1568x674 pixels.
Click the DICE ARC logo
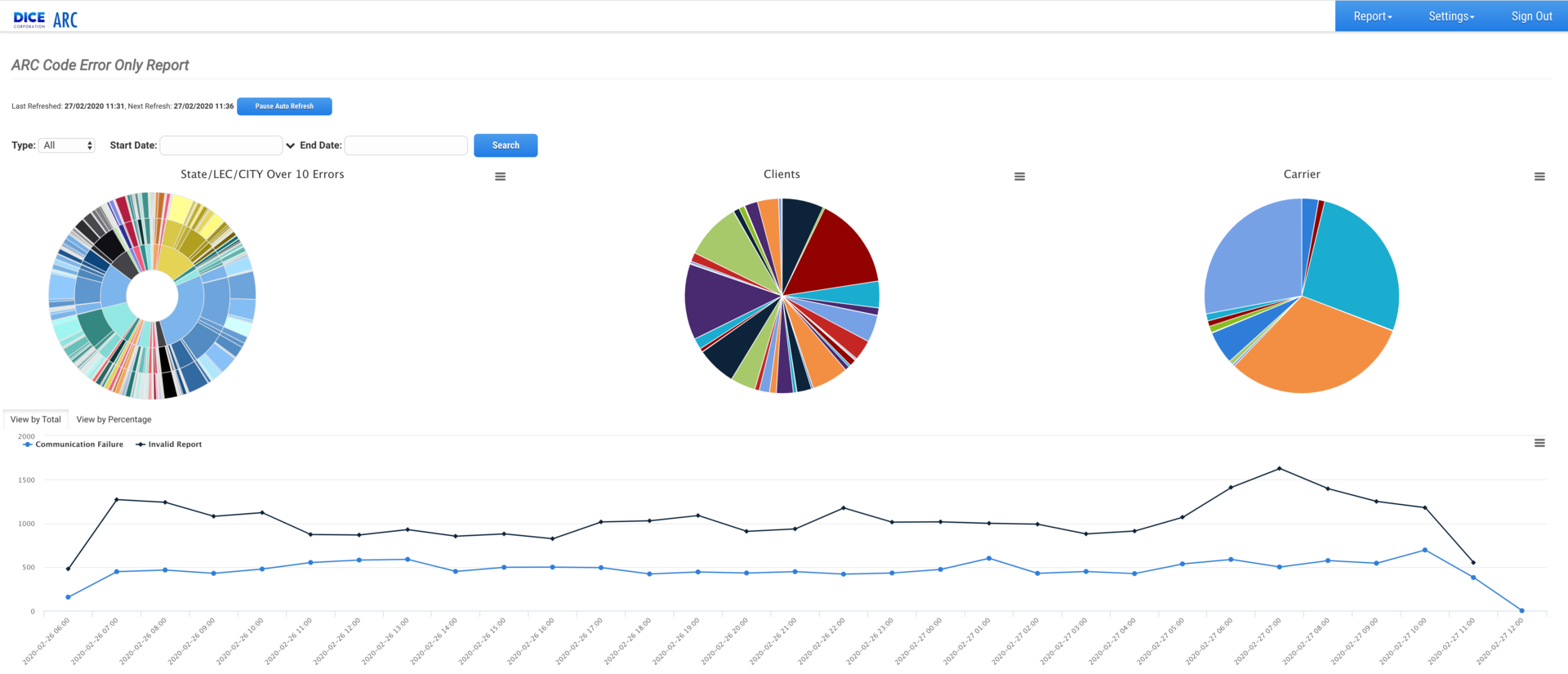point(46,19)
